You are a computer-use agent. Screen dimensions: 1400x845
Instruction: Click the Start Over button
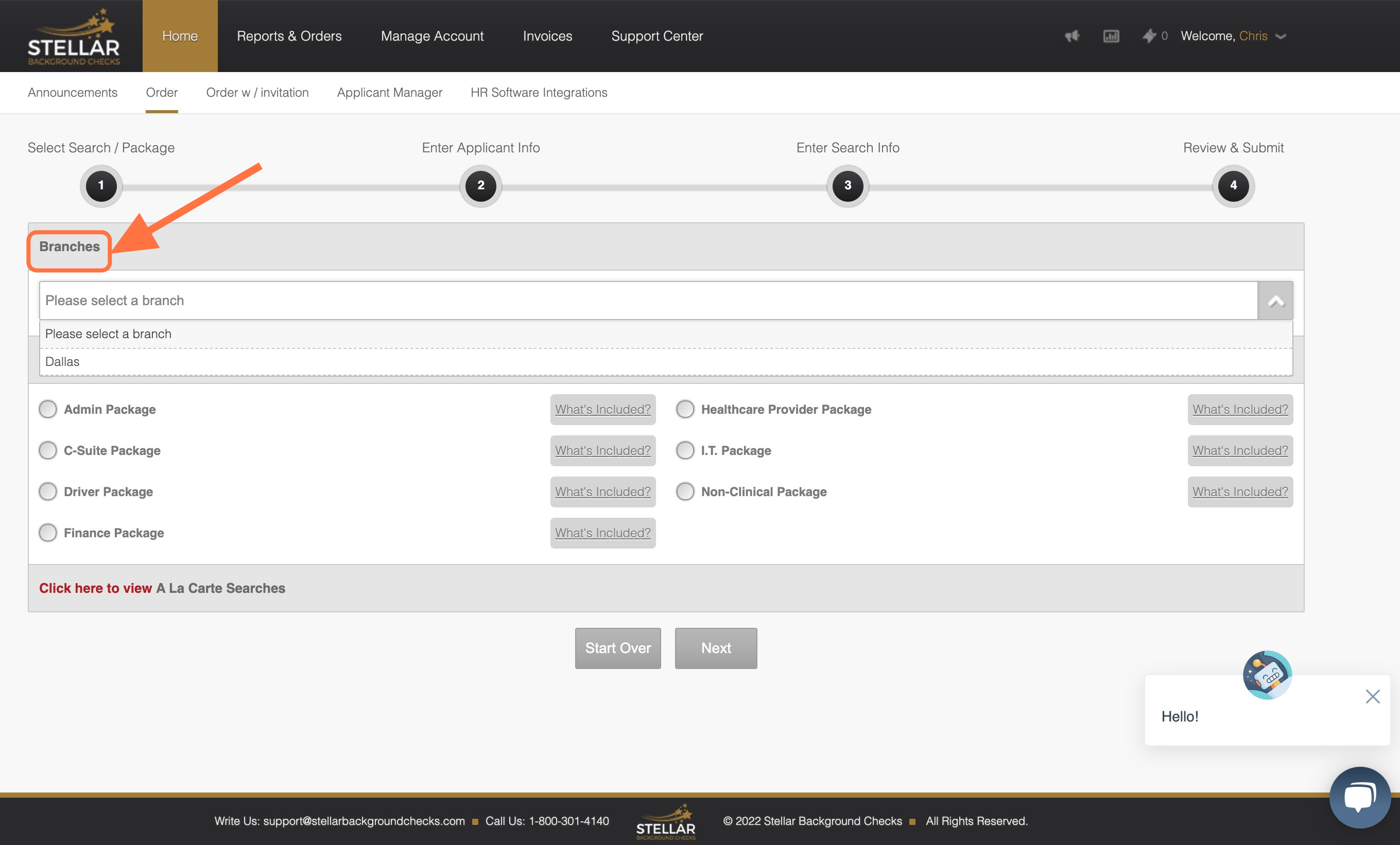tap(617, 648)
